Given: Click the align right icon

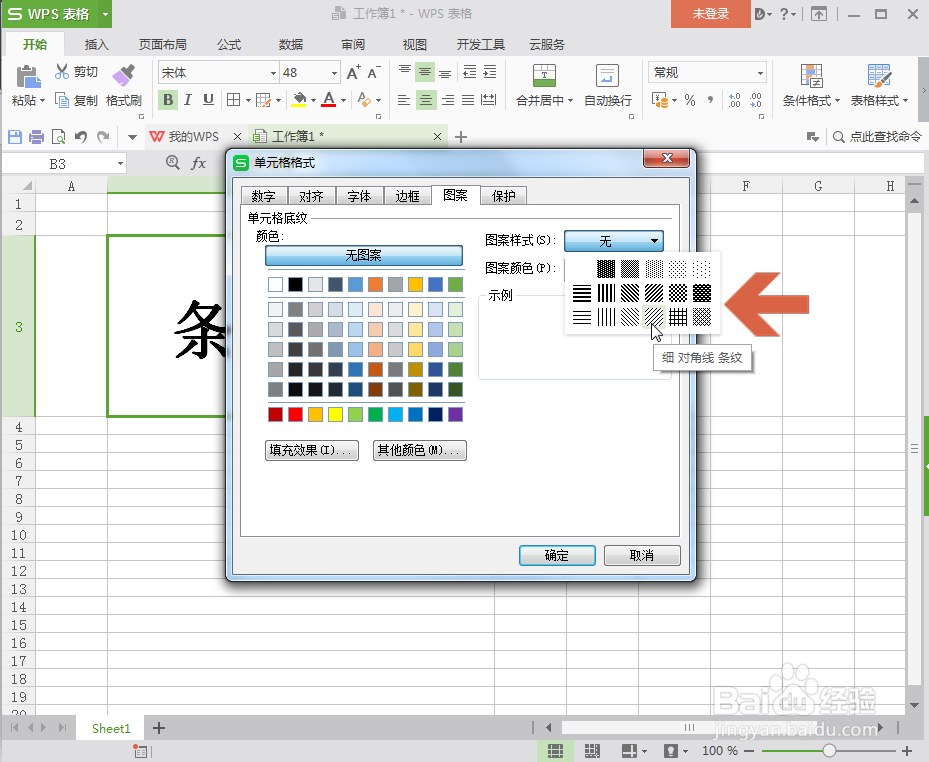Looking at the screenshot, I should (x=448, y=100).
